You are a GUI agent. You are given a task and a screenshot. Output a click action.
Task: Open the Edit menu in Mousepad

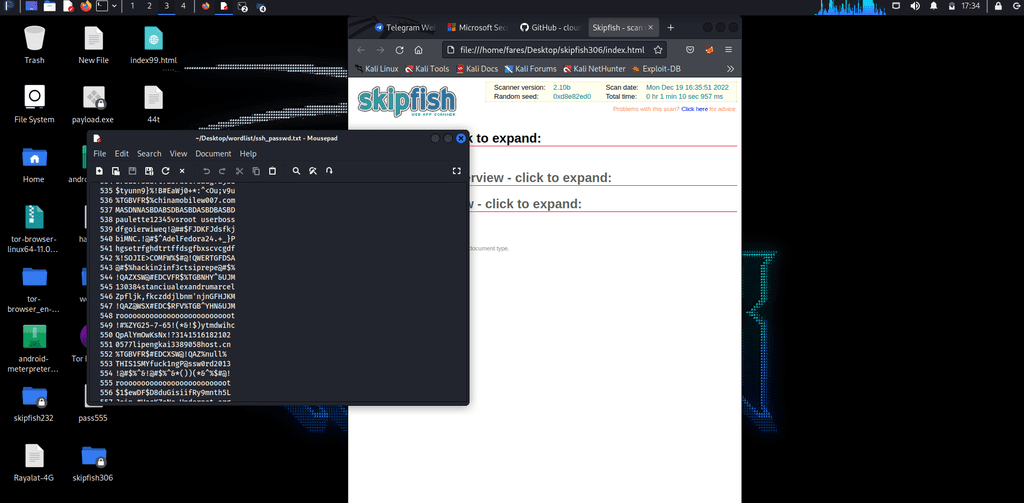(x=121, y=154)
